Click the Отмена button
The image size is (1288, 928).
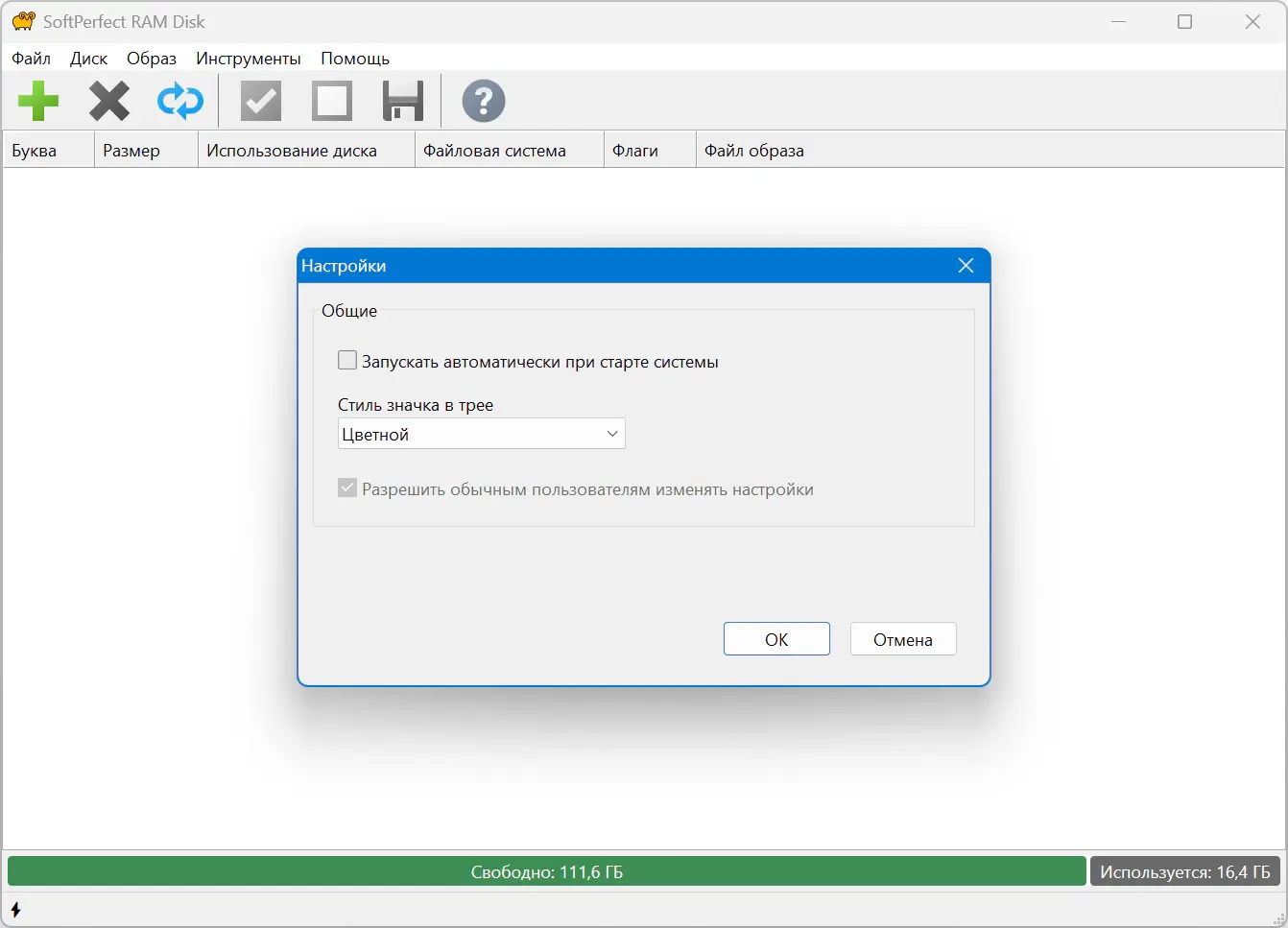pyautogui.click(x=903, y=639)
